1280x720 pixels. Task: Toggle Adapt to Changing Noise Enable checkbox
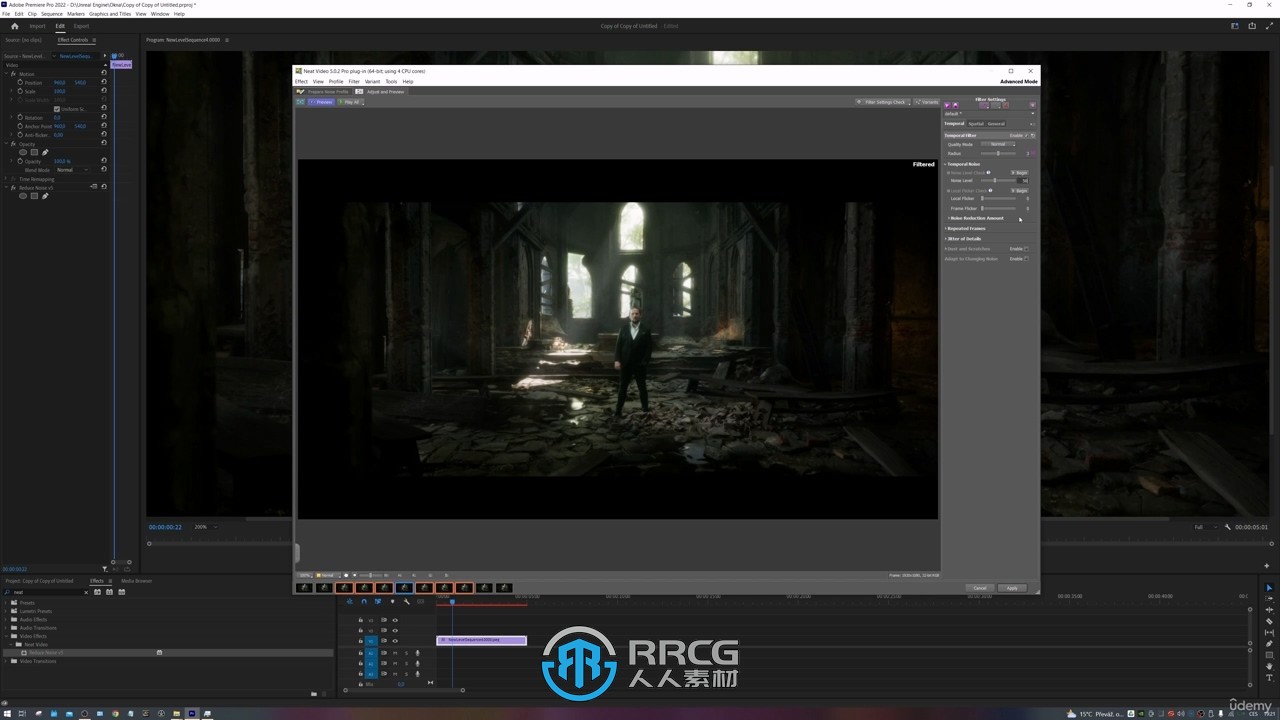tap(1026, 258)
